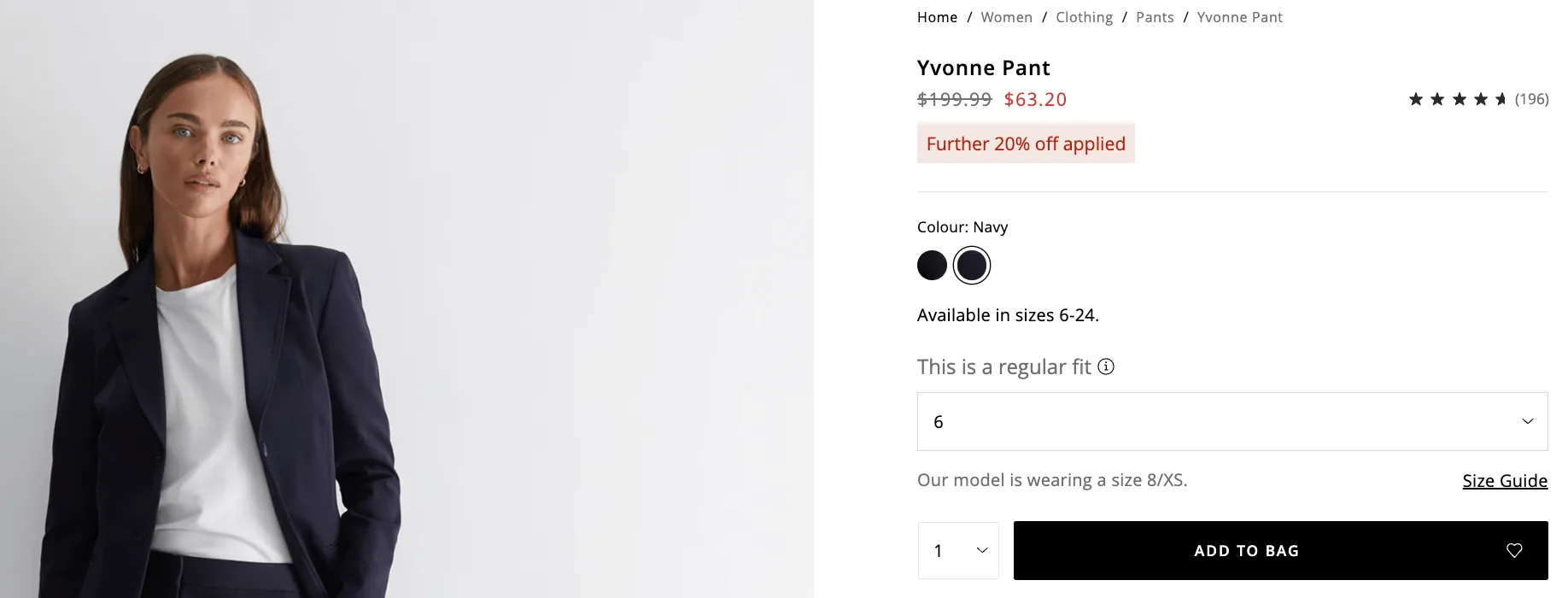
Task: Click the Yvonne Pant product title
Action: point(983,67)
